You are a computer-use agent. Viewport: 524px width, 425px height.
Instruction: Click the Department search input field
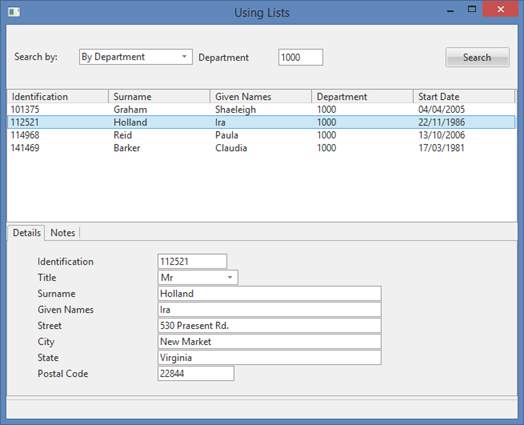pos(300,57)
